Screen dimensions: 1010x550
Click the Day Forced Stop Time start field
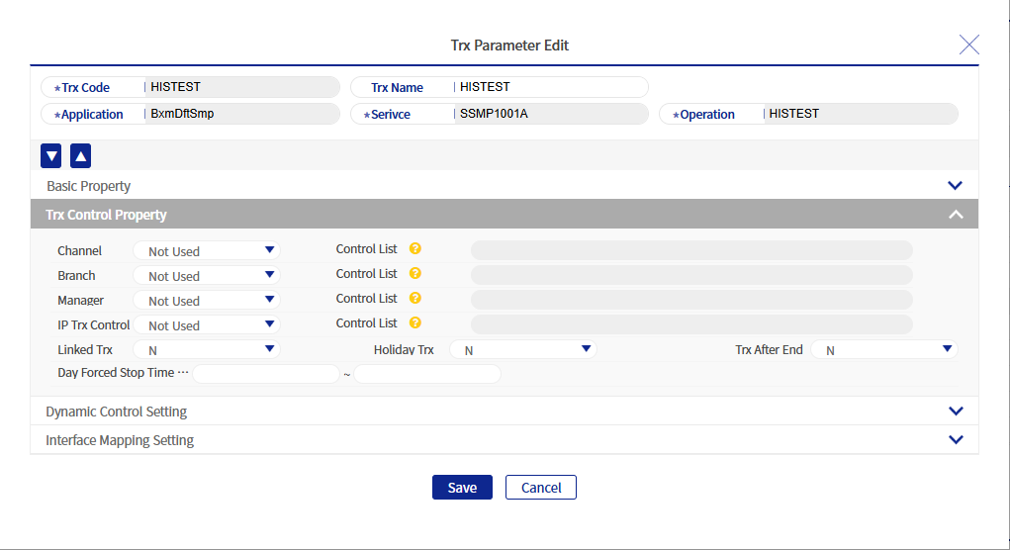[x=266, y=374]
